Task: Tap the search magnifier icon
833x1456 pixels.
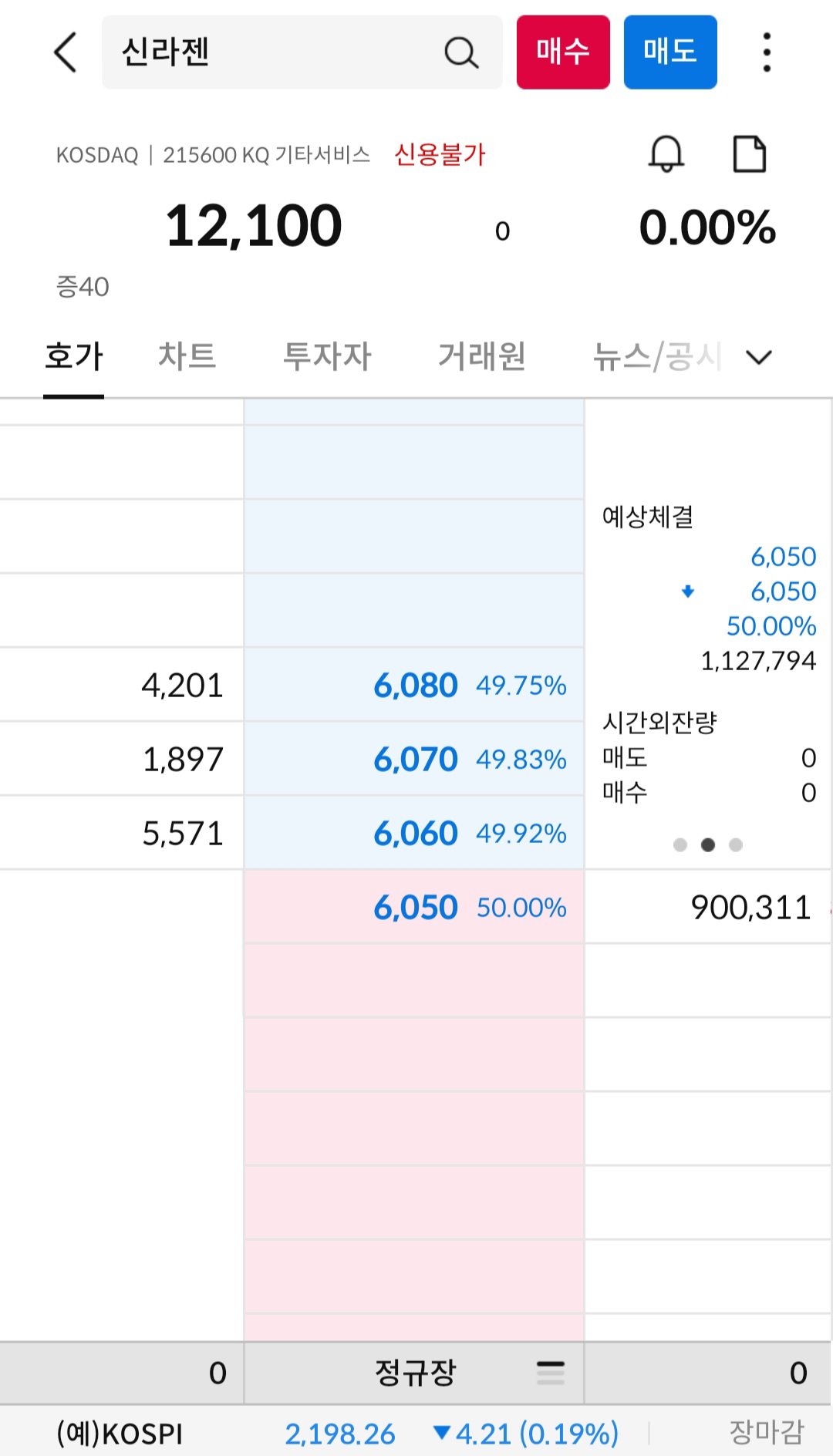Action: pyautogui.click(x=460, y=52)
